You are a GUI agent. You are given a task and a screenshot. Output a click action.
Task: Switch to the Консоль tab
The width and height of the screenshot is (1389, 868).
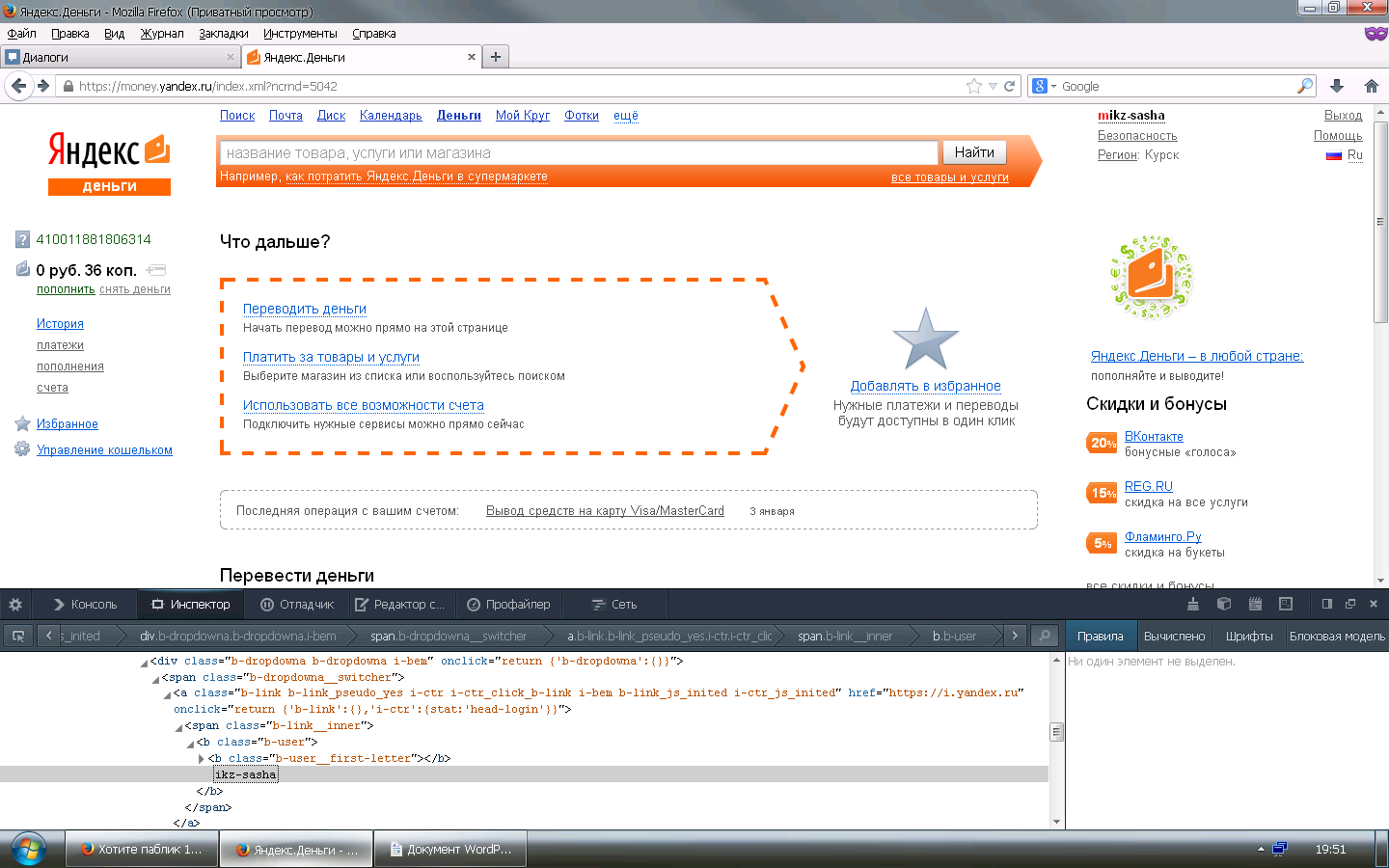pos(84,605)
